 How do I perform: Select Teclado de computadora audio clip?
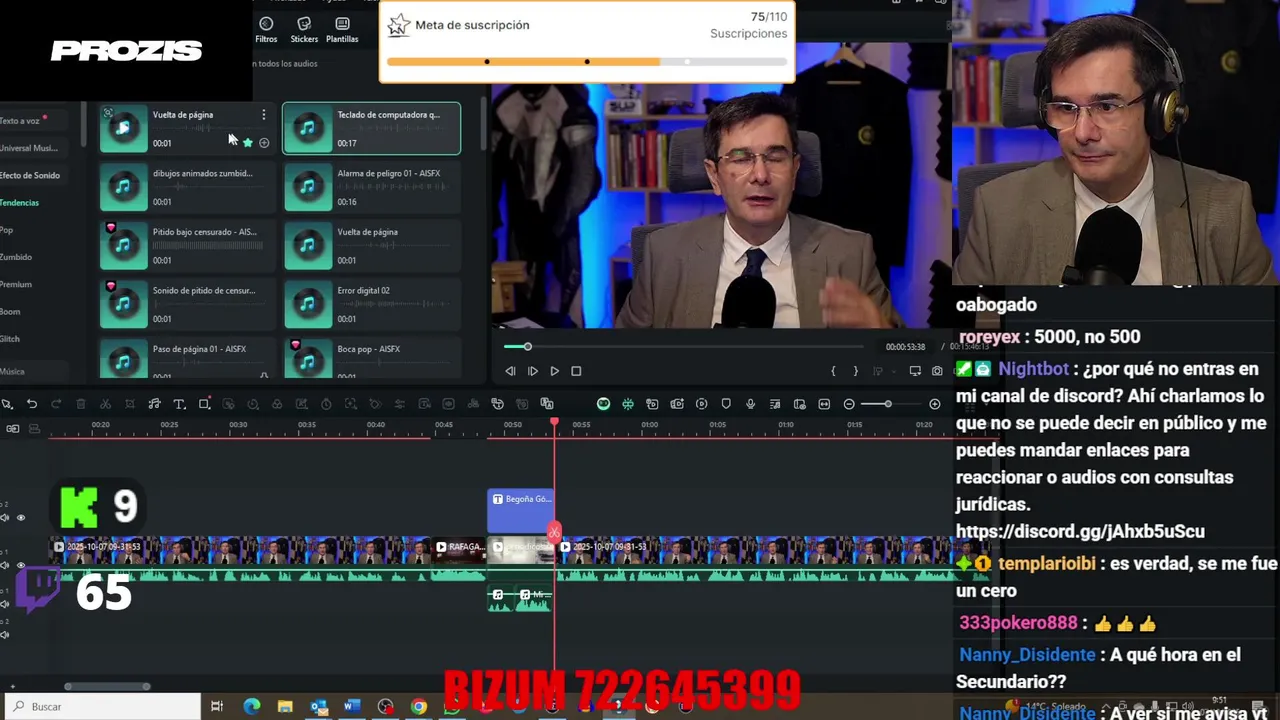(371, 128)
